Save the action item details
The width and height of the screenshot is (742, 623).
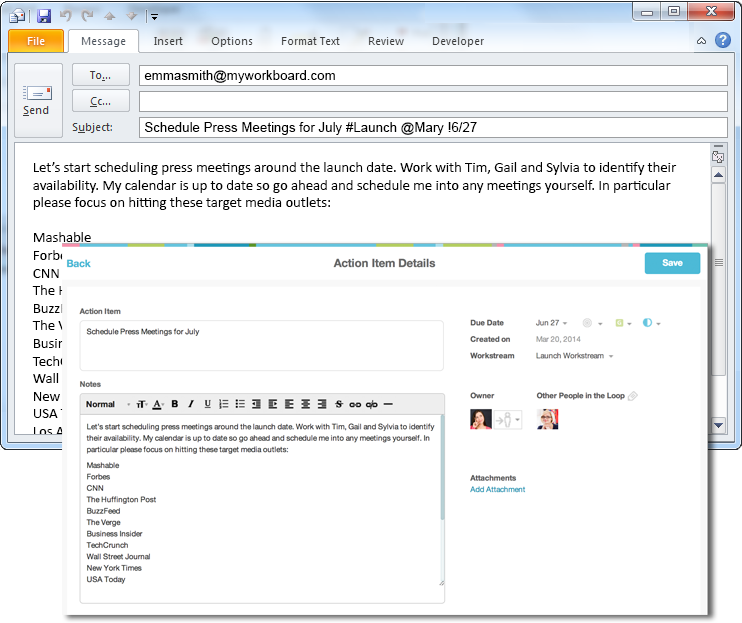[x=672, y=263]
